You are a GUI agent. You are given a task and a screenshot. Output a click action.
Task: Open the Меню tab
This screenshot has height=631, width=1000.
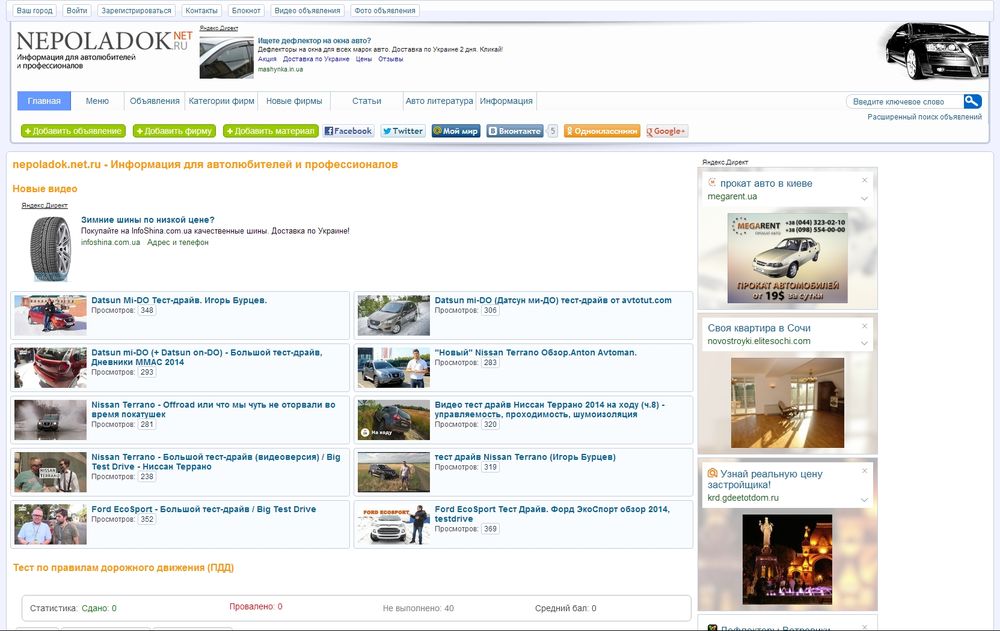pyautogui.click(x=97, y=101)
